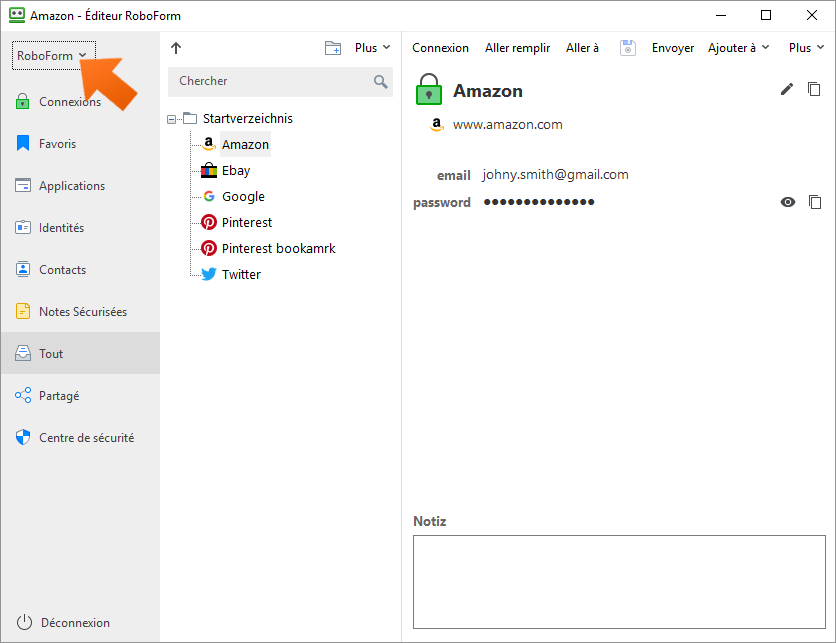Viewport: 836px width, 643px height.
Task: Open www.amazon.com link
Action: tap(508, 125)
